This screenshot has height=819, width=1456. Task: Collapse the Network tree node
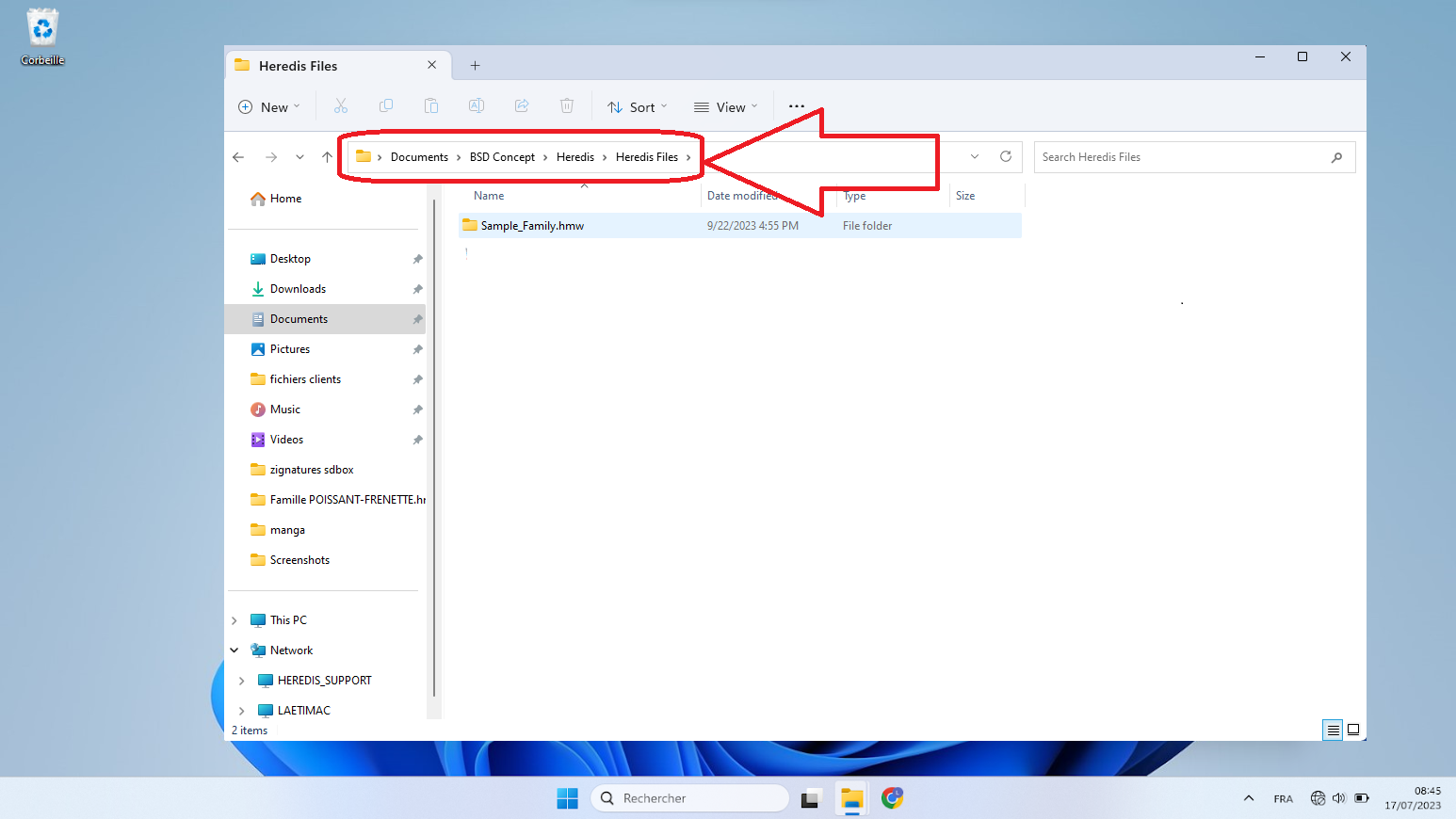(235, 650)
